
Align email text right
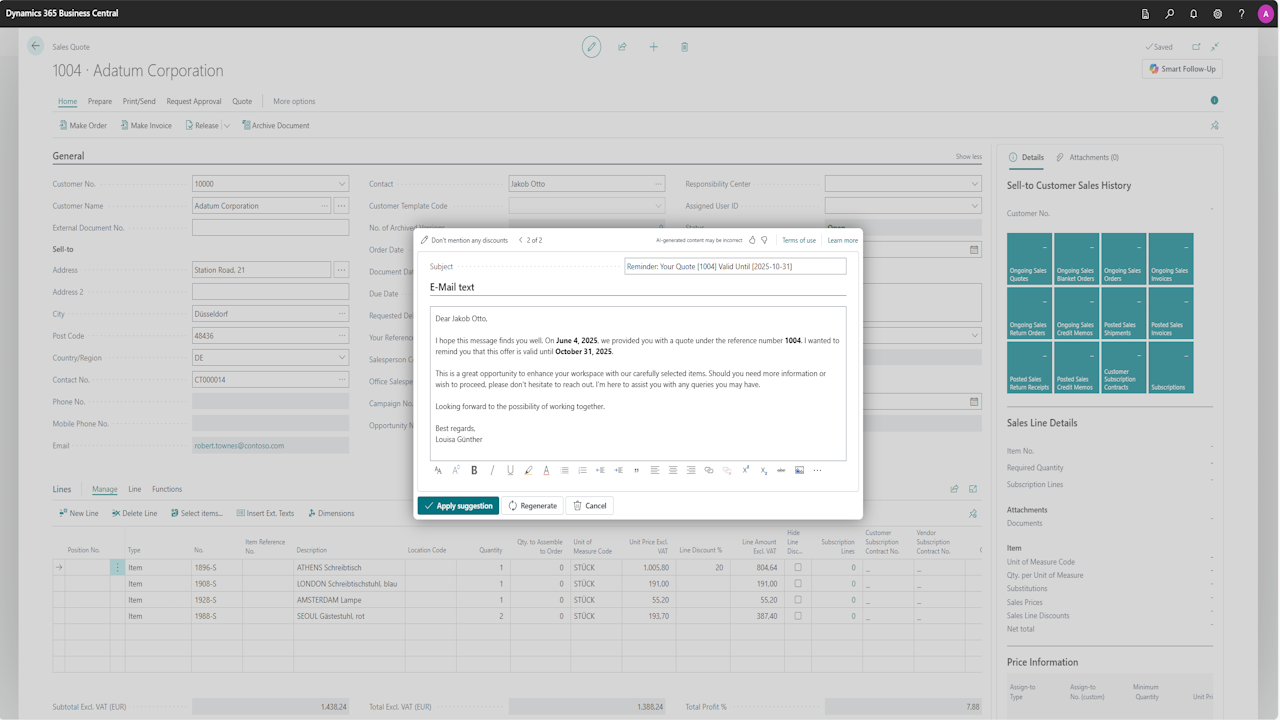point(691,470)
